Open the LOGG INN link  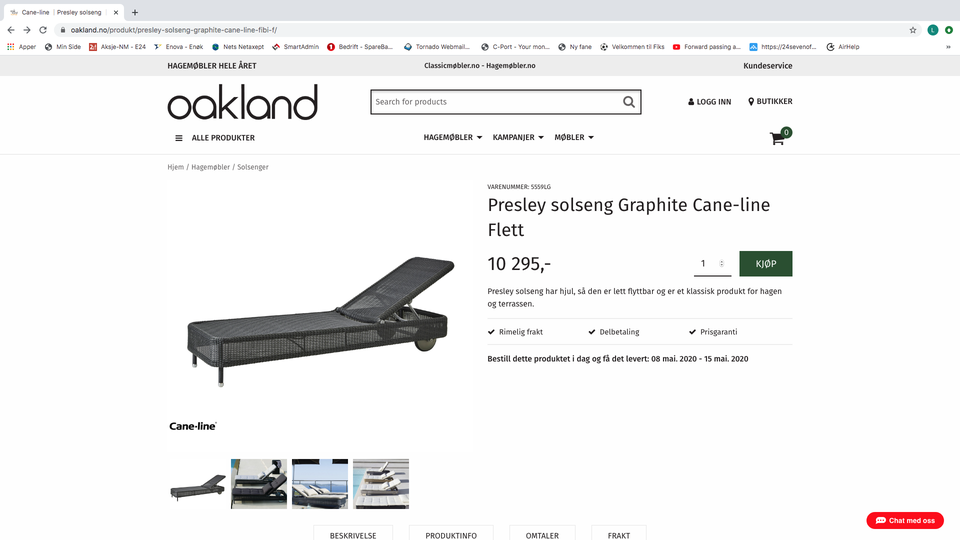[710, 102]
